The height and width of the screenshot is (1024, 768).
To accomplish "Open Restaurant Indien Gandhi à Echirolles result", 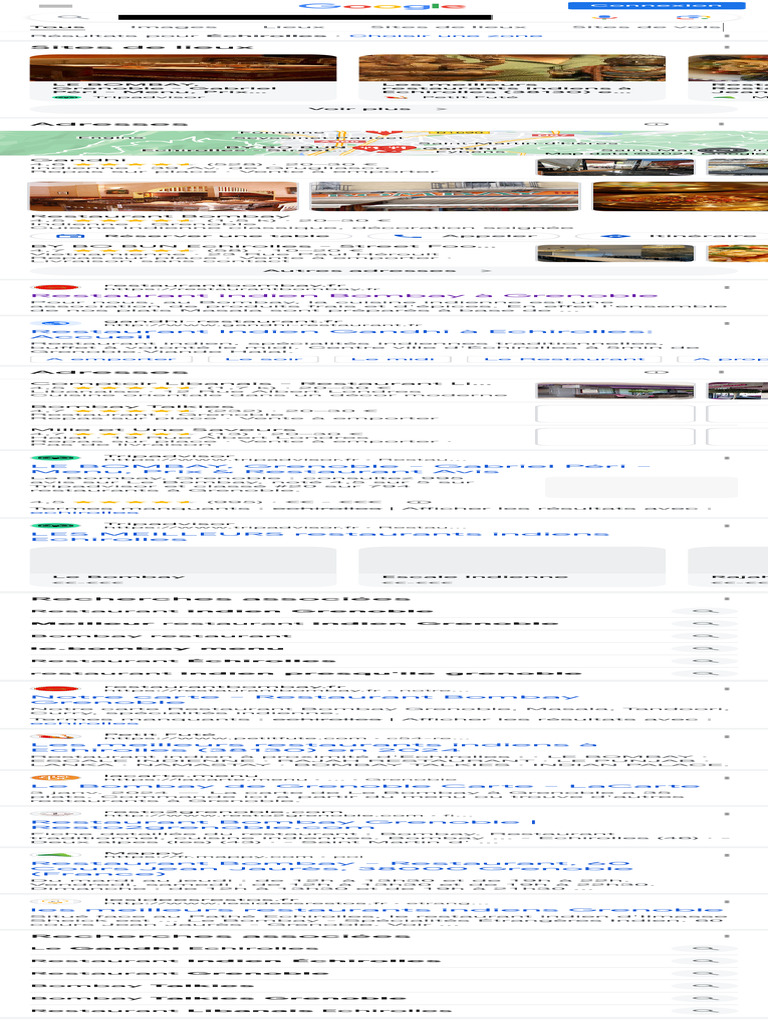I will coord(342,334).
